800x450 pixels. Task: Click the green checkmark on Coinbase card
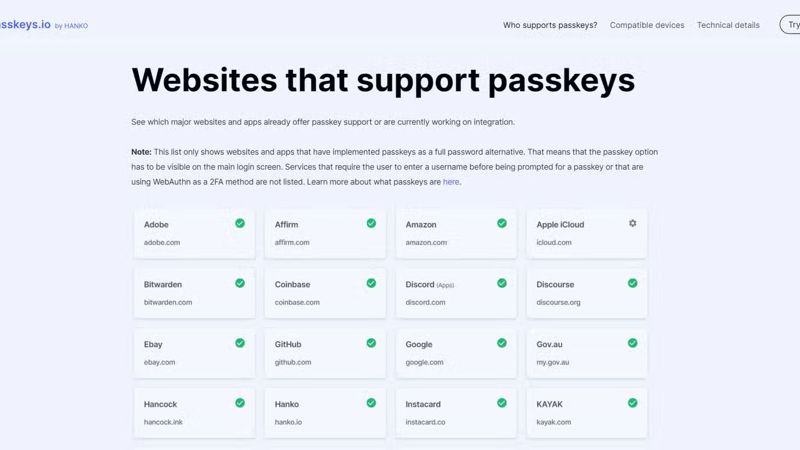pos(371,283)
